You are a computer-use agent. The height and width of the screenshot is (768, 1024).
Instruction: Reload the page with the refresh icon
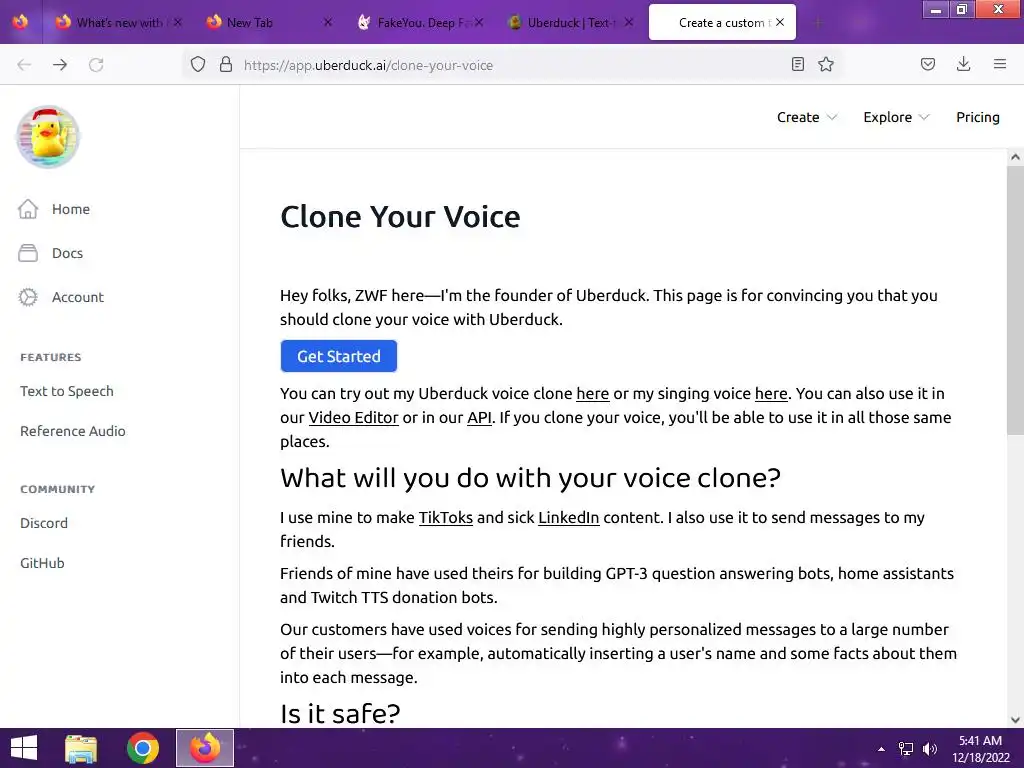tap(96, 65)
